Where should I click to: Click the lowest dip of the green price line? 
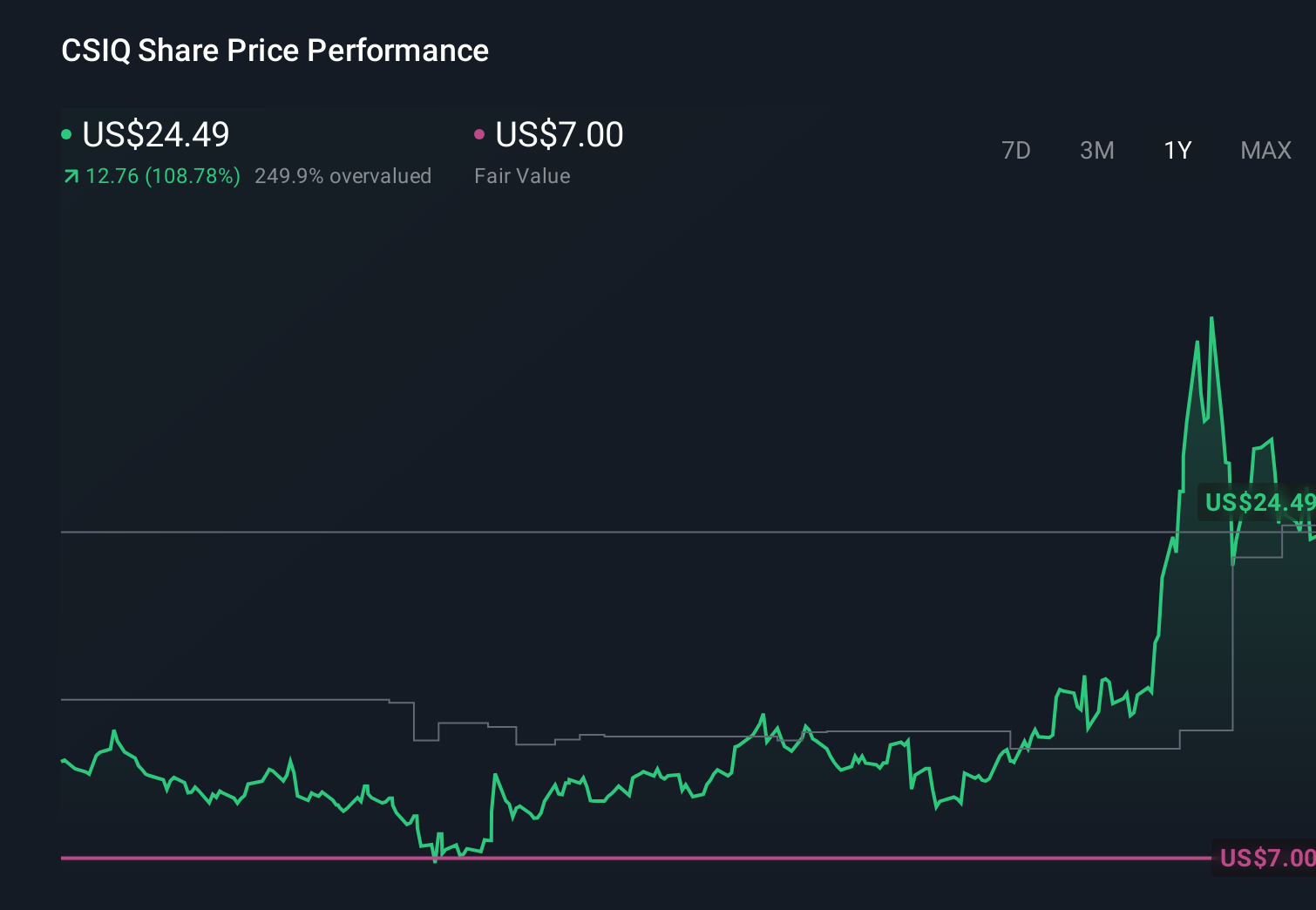[x=434, y=859]
